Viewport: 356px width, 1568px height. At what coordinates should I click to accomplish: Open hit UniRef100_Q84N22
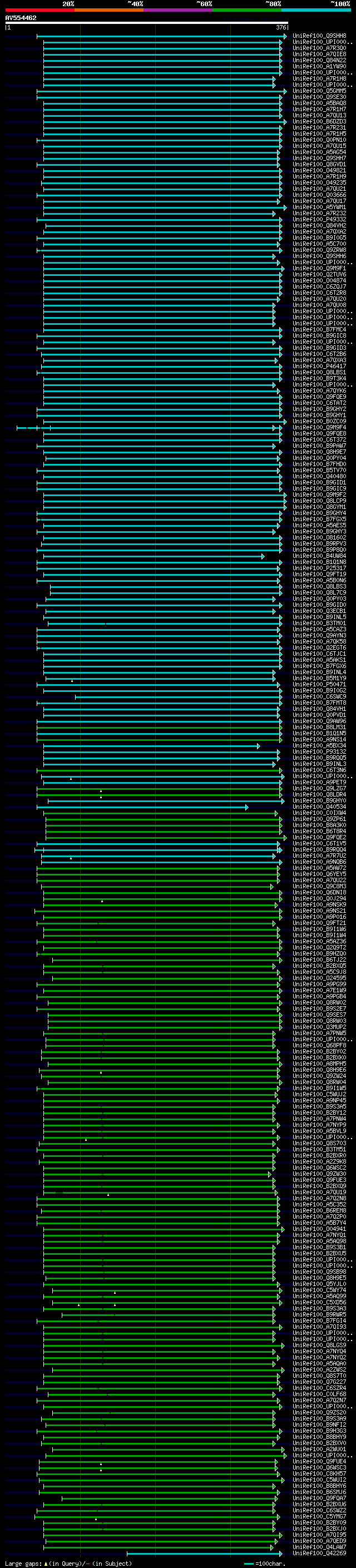coord(319,60)
